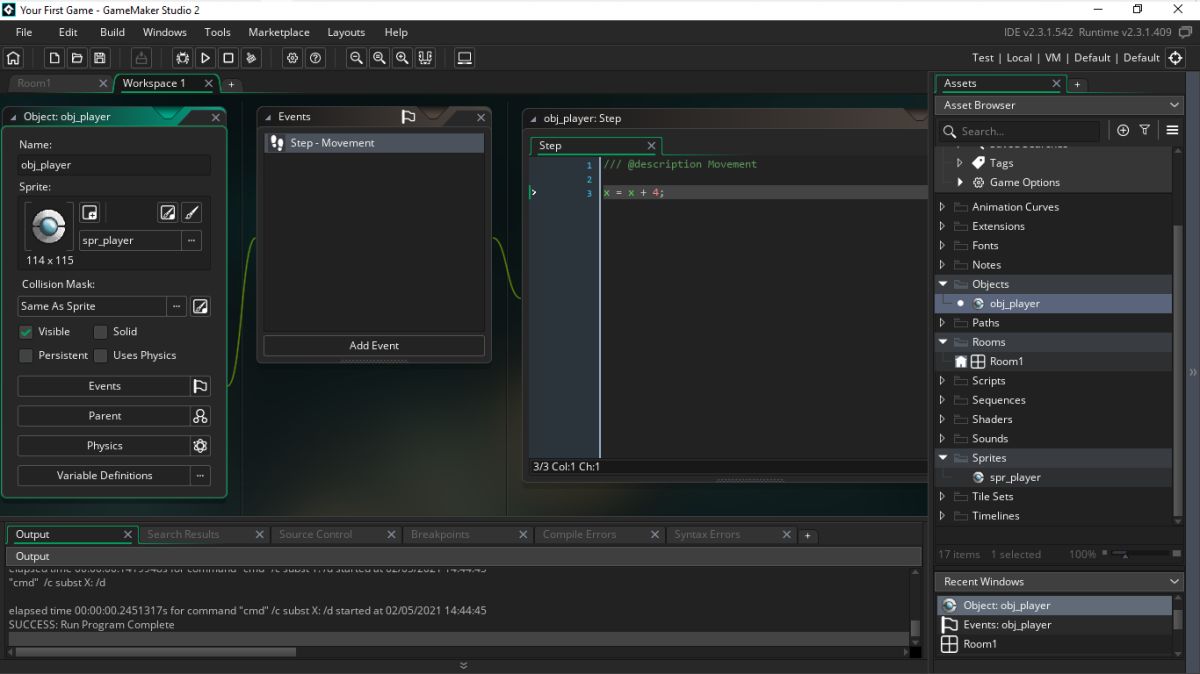Switch to the Compile Errors tab

tap(599, 534)
